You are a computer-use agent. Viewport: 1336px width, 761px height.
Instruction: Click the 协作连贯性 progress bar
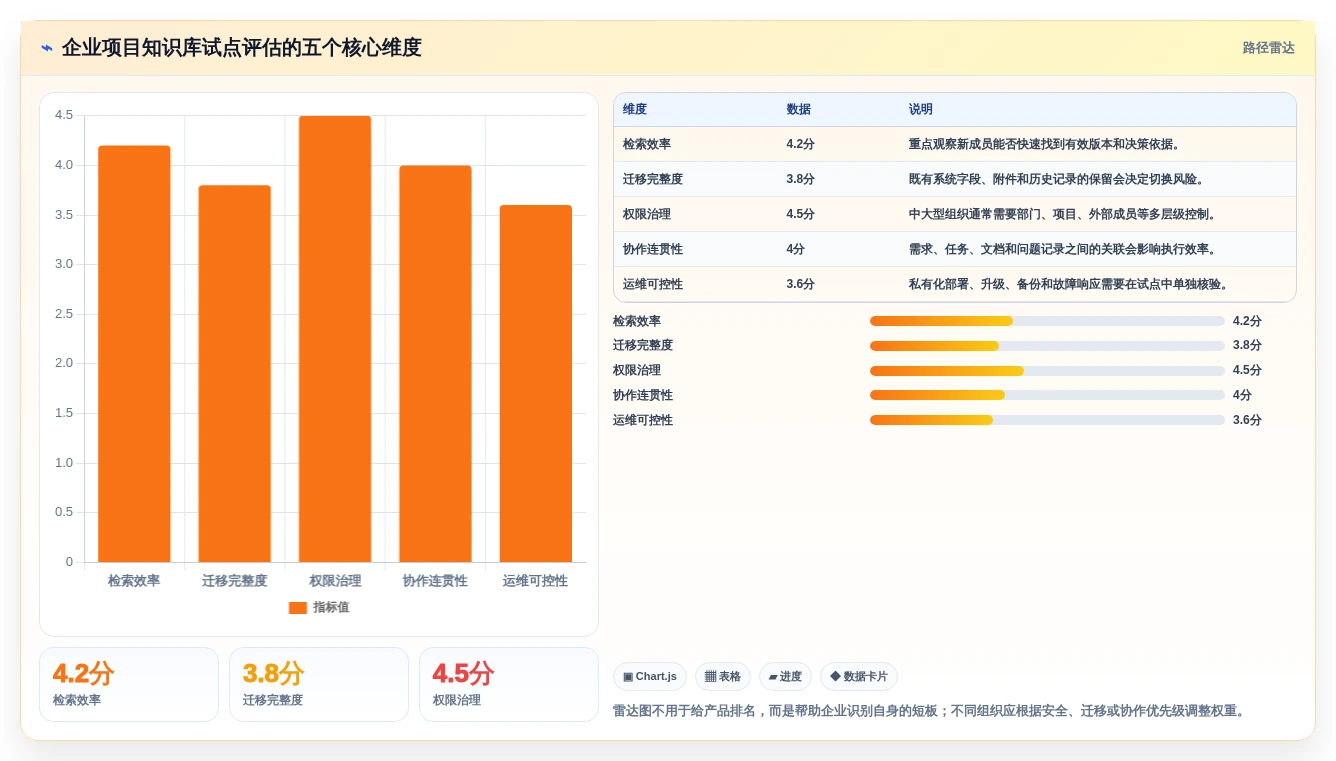click(x=1047, y=395)
